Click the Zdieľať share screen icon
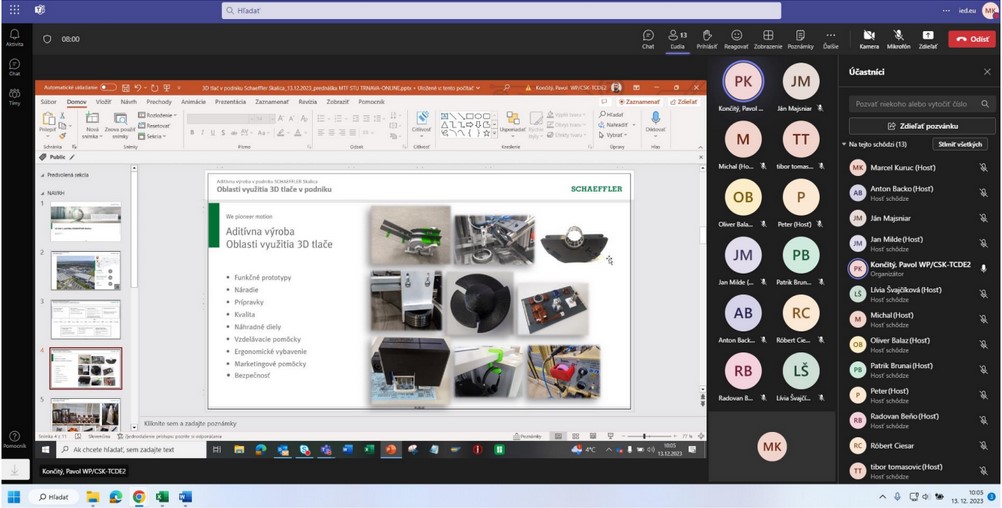The height and width of the screenshot is (508, 1002). pos(928,36)
